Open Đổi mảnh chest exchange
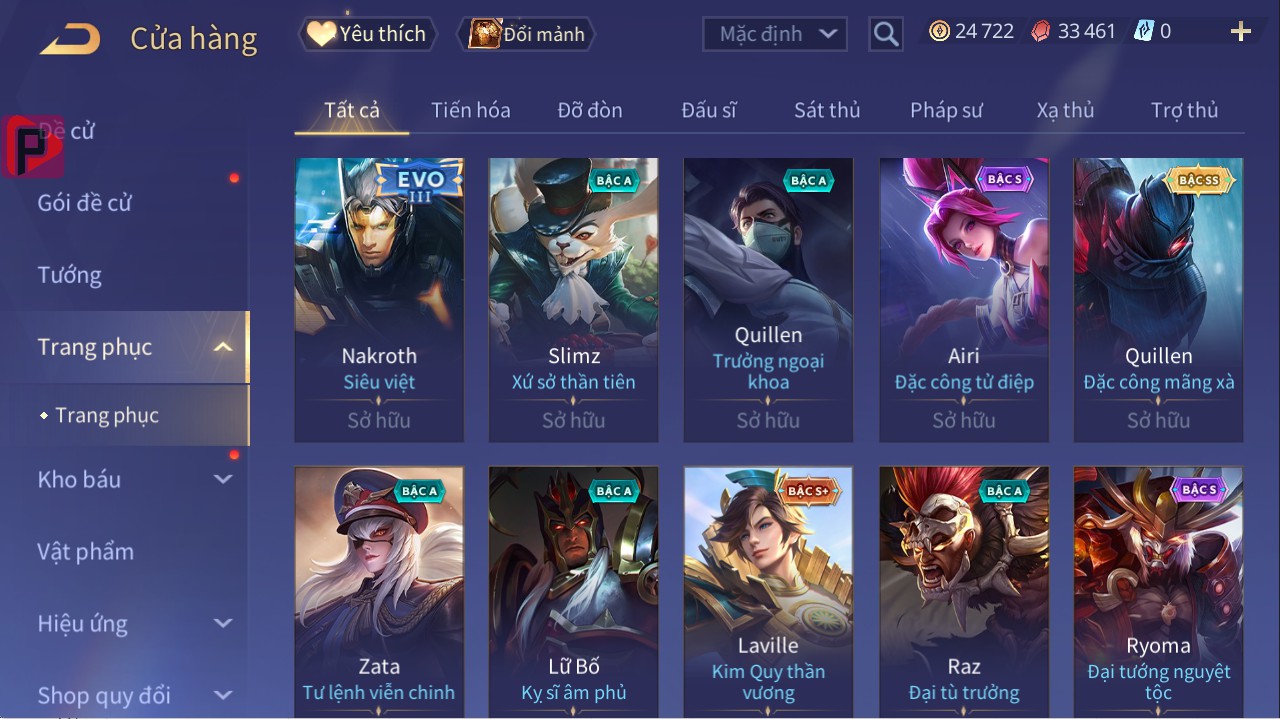The image size is (1280, 719). coord(527,34)
